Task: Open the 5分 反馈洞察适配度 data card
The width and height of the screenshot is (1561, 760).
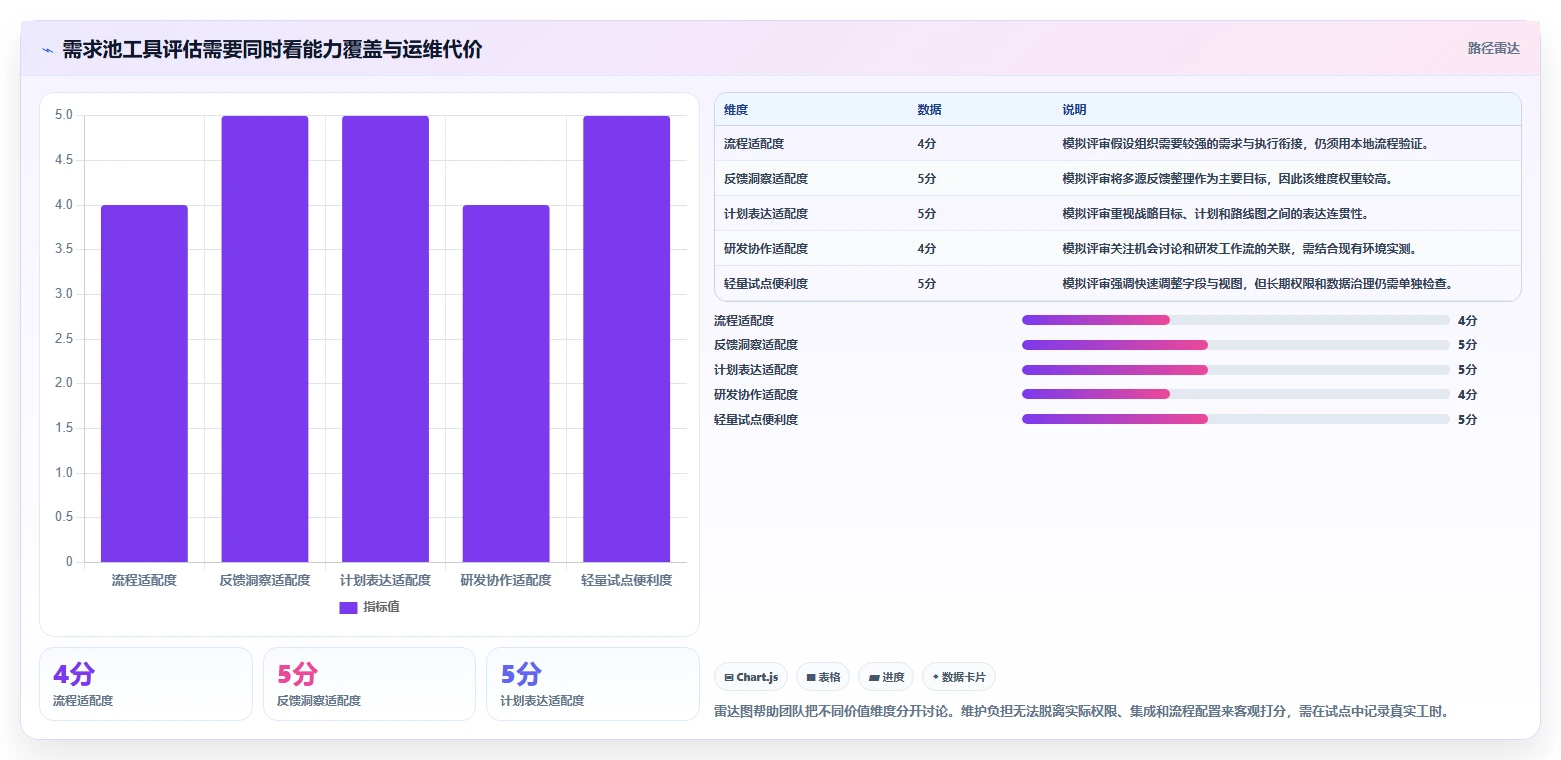Action: (x=369, y=684)
